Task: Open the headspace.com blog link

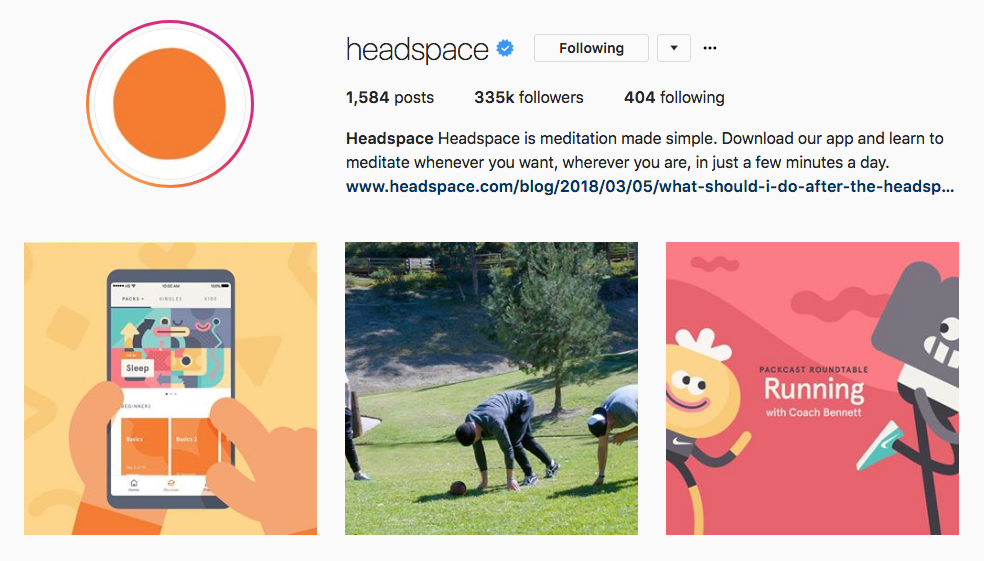Action: (650, 186)
